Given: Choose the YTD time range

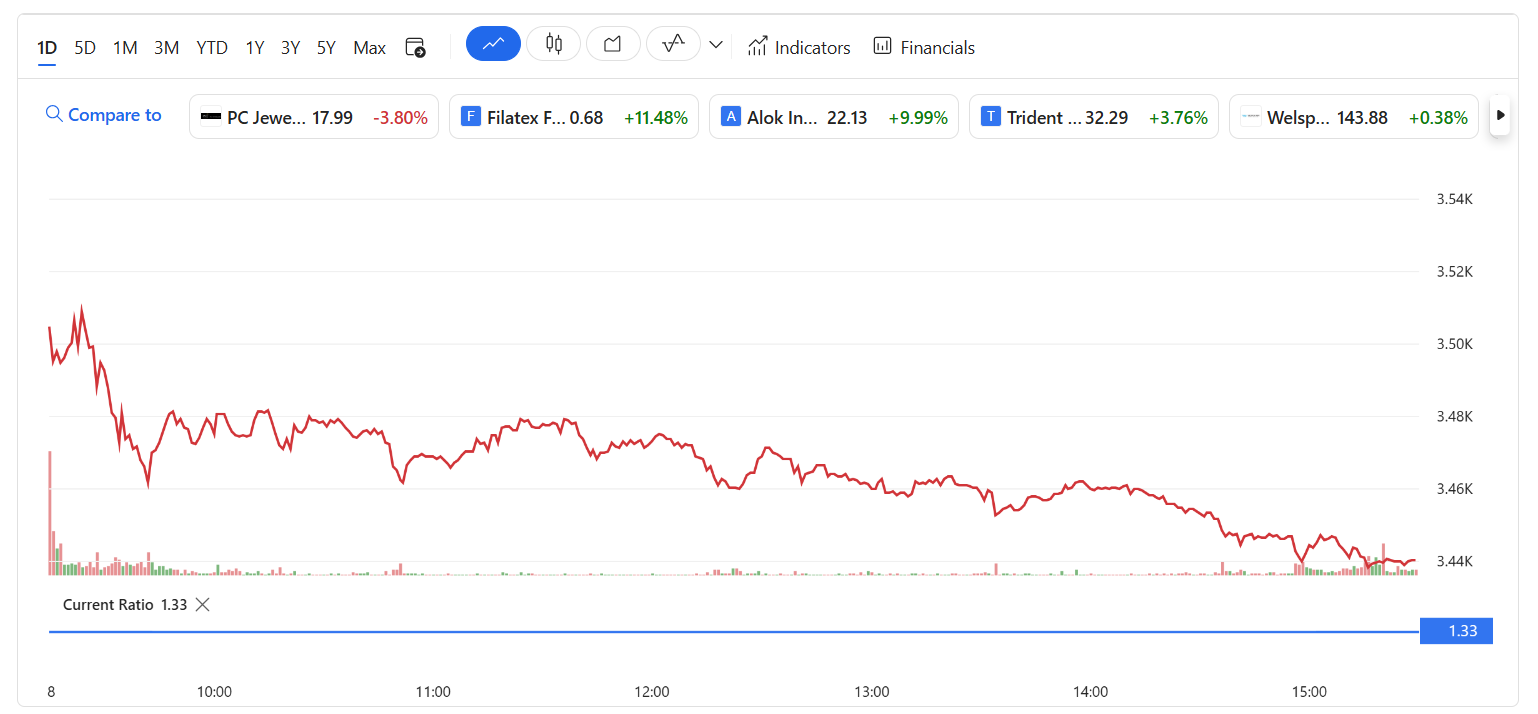Looking at the screenshot, I should pyautogui.click(x=212, y=47).
